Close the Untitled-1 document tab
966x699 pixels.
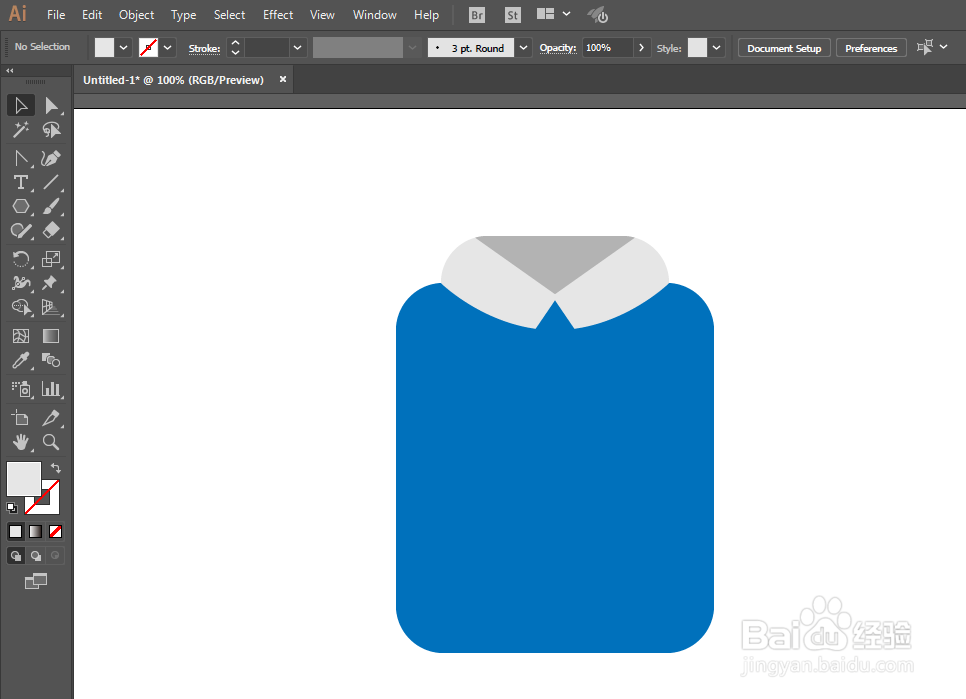pyautogui.click(x=283, y=79)
